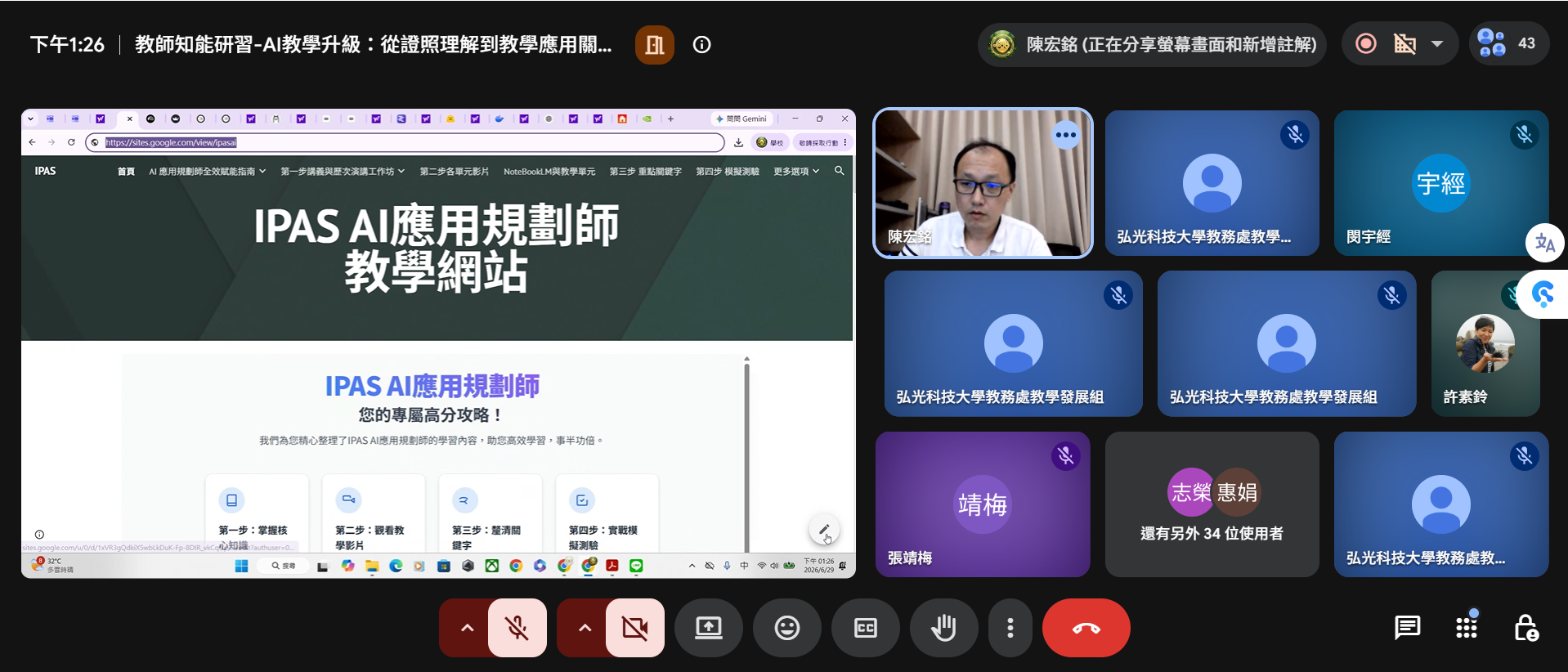
Task: Click the 學校 profile chip in shared browser
Action: pyautogui.click(x=770, y=142)
